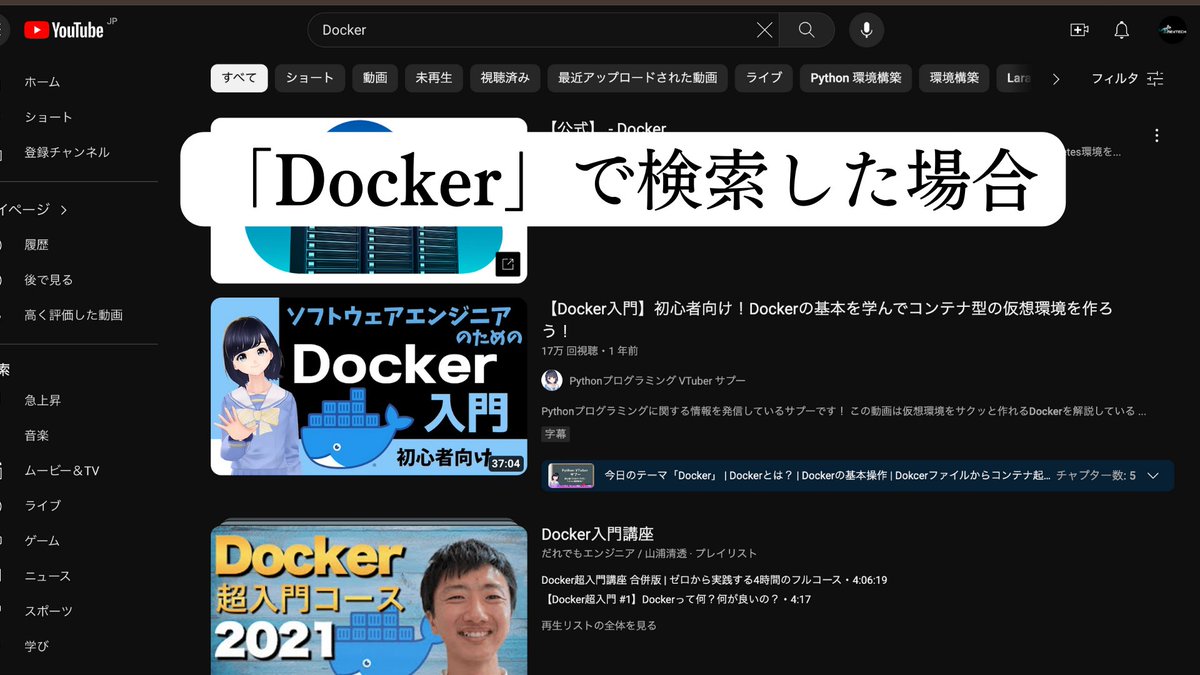Open the Docker入門講座 playlist title
This screenshot has height=675, width=1200.
[x=597, y=534]
